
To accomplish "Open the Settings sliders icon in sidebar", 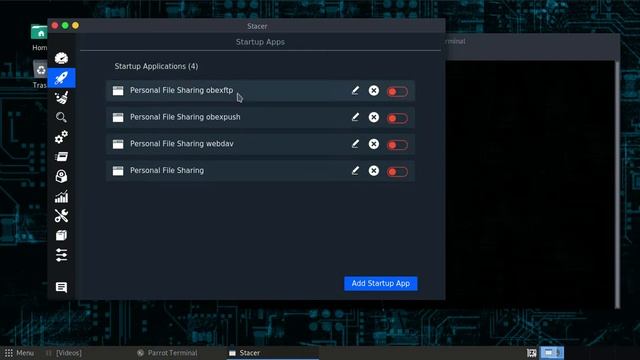I will click(61, 255).
